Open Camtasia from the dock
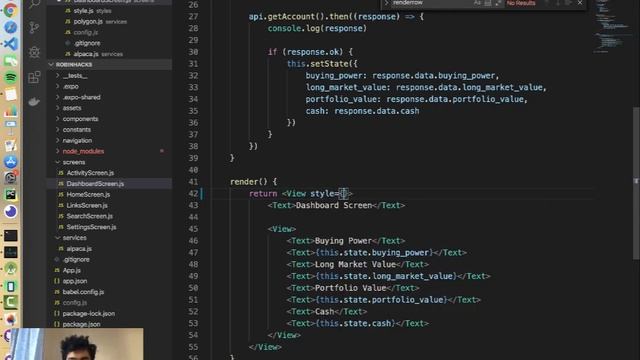 (x=11, y=302)
